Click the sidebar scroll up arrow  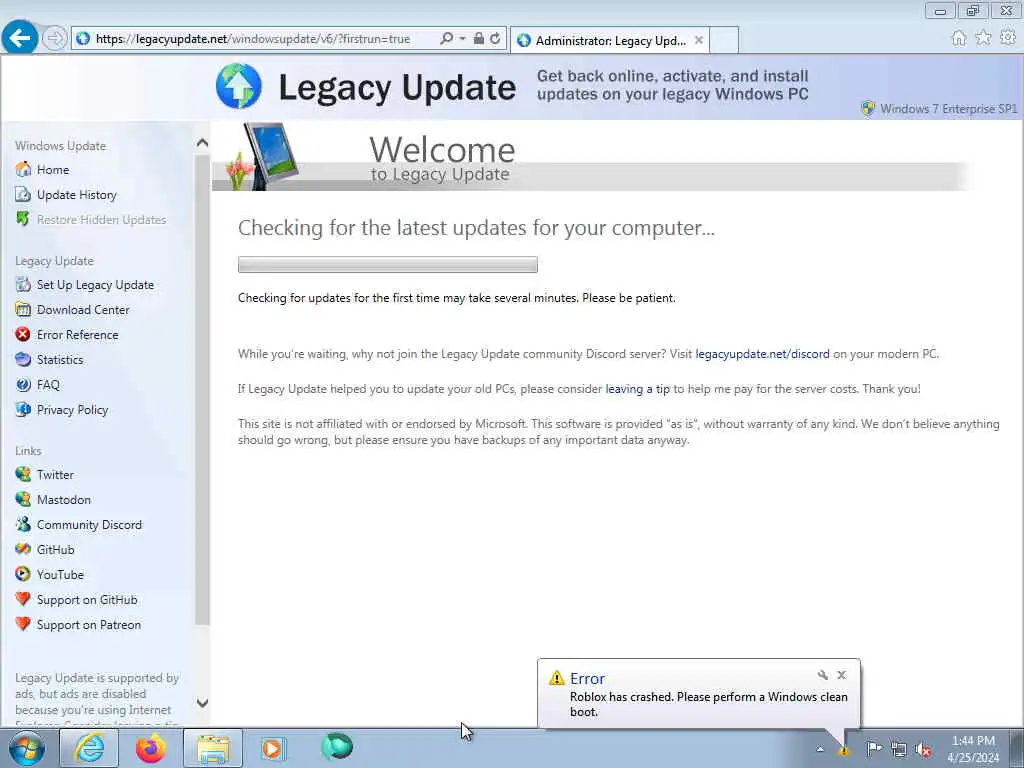tap(202, 142)
